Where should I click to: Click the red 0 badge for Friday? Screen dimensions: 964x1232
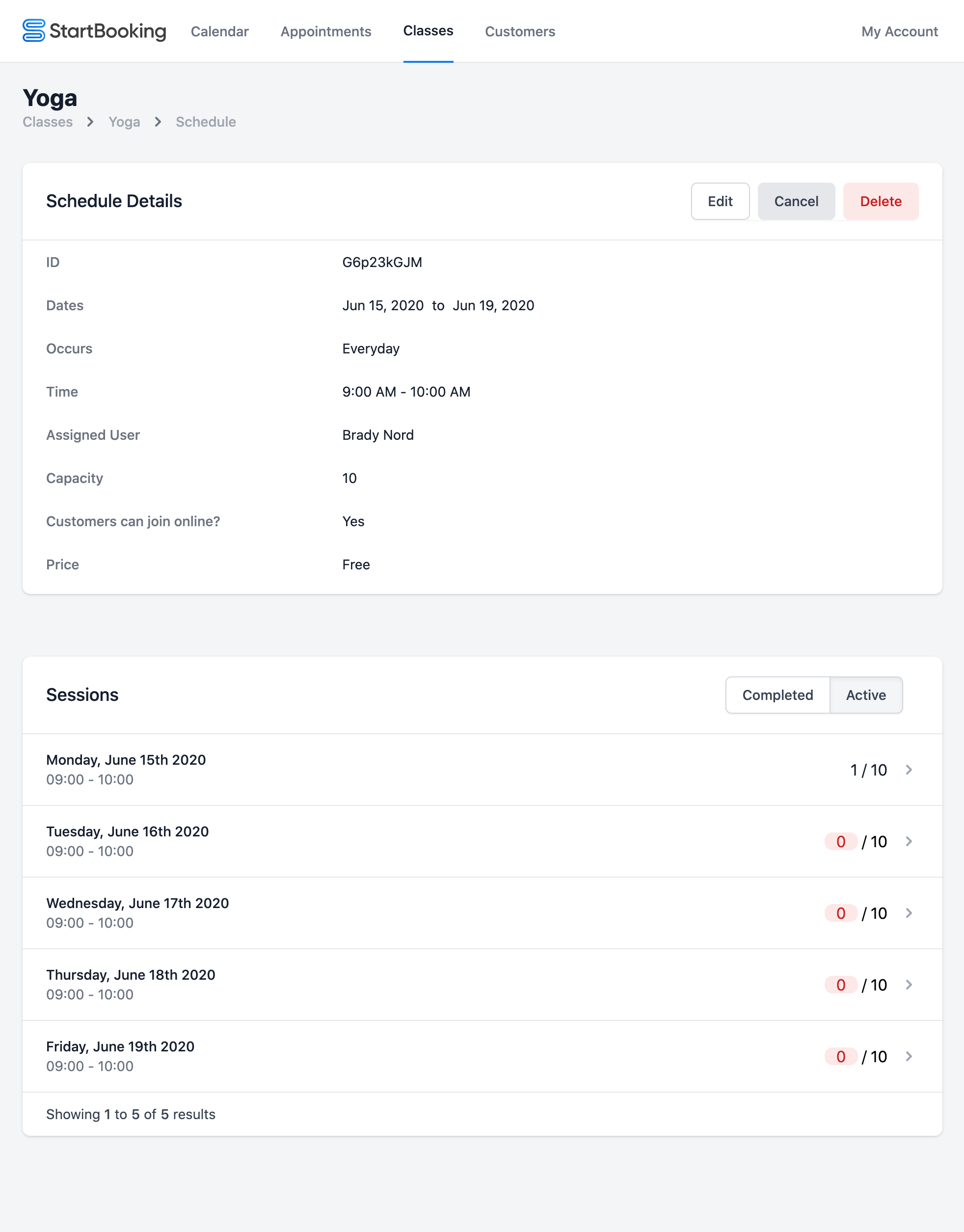(x=841, y=1056)
